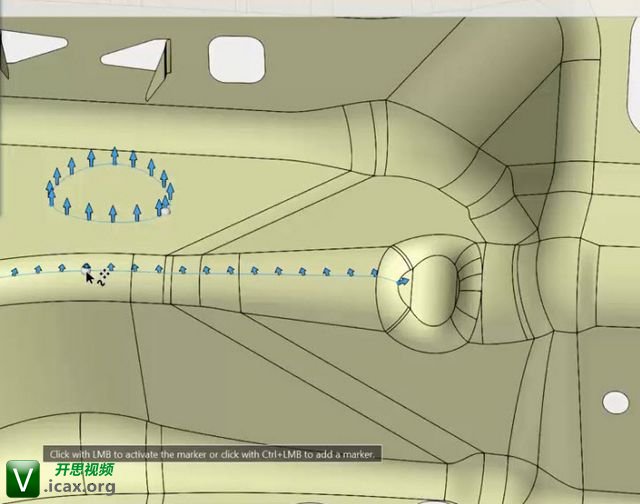Click the white sphere handle on the ellipse curve
640x504 pixels.
(x=165, y=211)
